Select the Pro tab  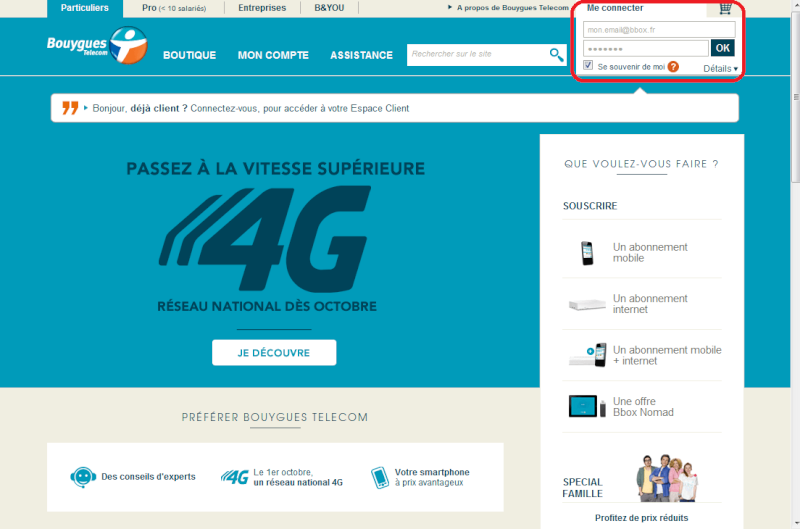(174, 8)
